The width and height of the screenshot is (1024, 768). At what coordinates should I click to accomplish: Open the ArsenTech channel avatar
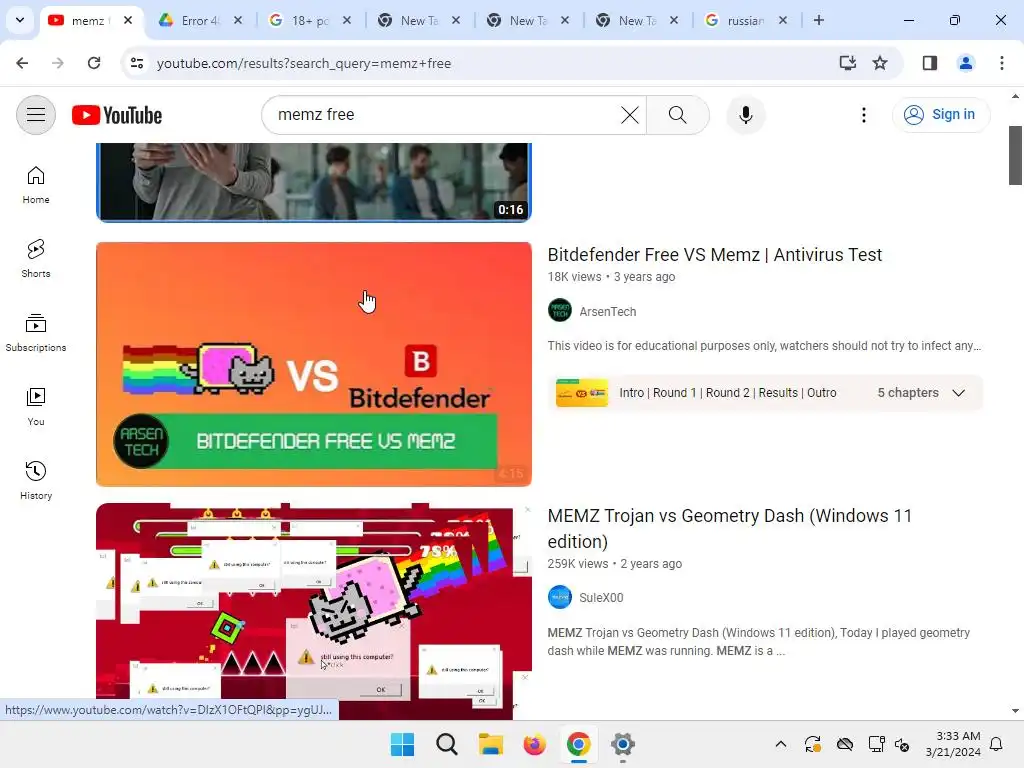[x=560, y=311]
